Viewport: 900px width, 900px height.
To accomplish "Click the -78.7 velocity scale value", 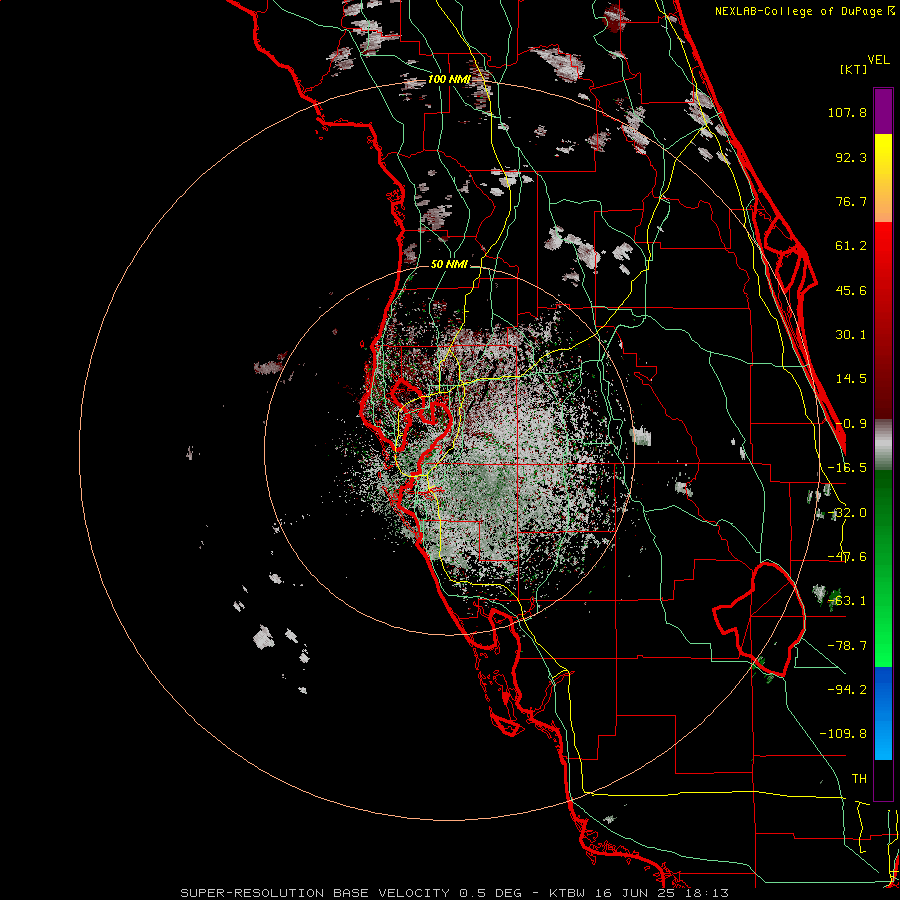I will 847,646.
